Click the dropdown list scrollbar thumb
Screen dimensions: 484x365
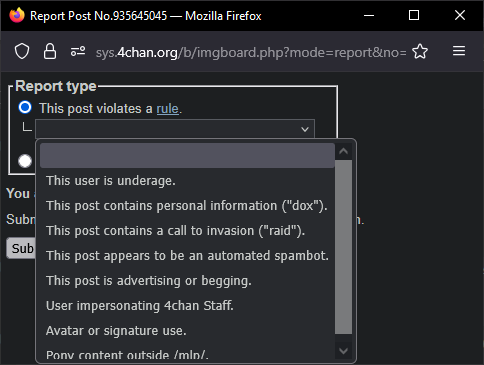343,247
